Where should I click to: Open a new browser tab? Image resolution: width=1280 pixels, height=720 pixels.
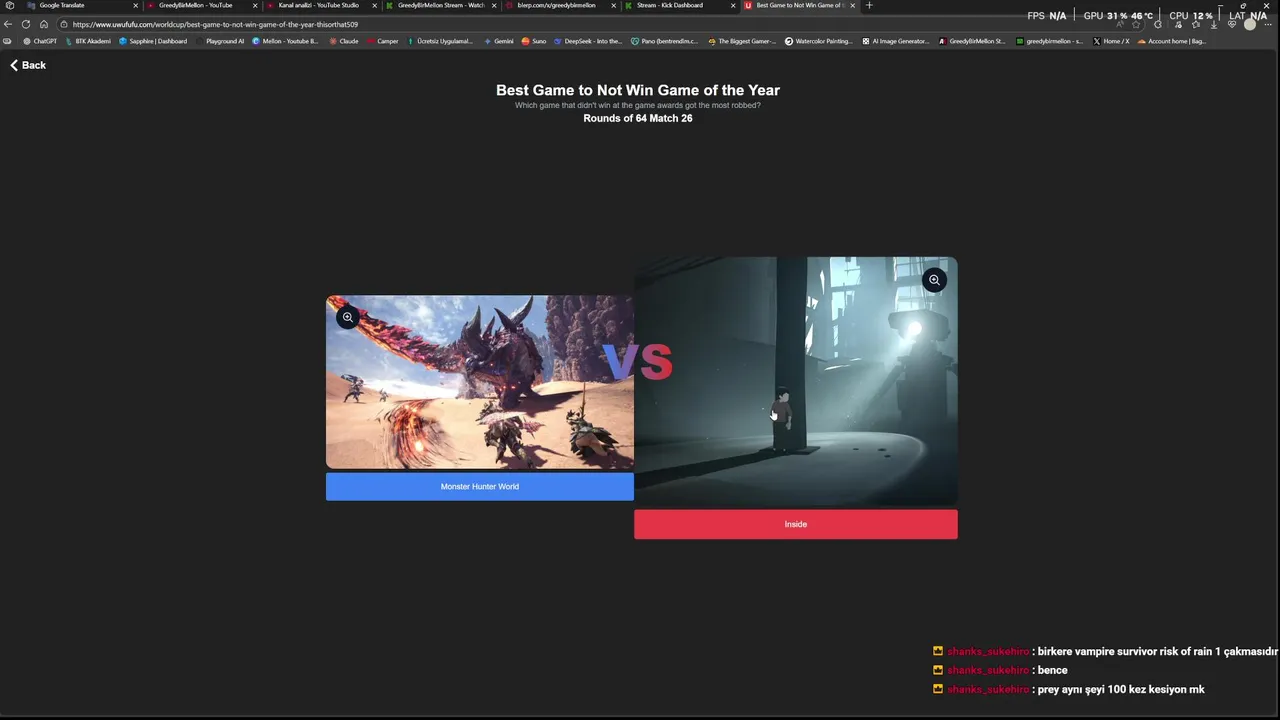pyautogui.click(x=869, y=5)
